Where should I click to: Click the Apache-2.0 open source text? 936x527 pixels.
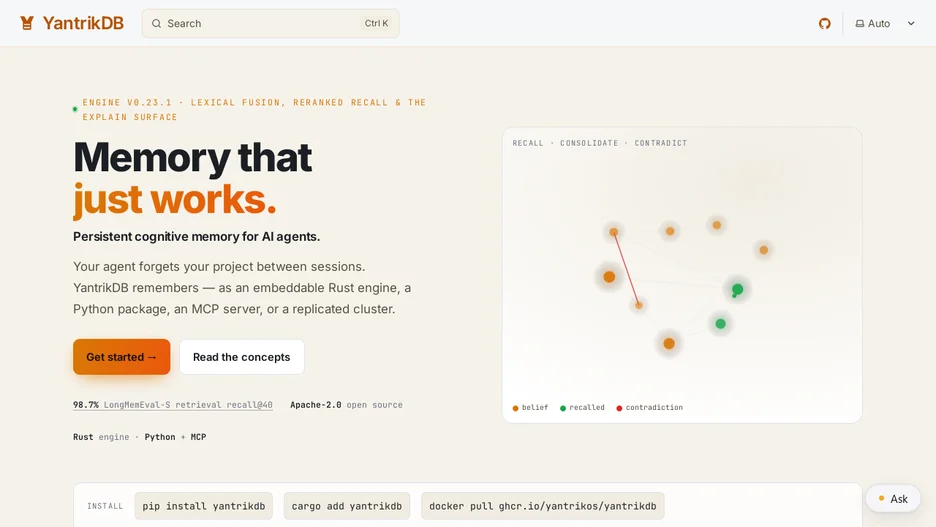coord(346,405)
